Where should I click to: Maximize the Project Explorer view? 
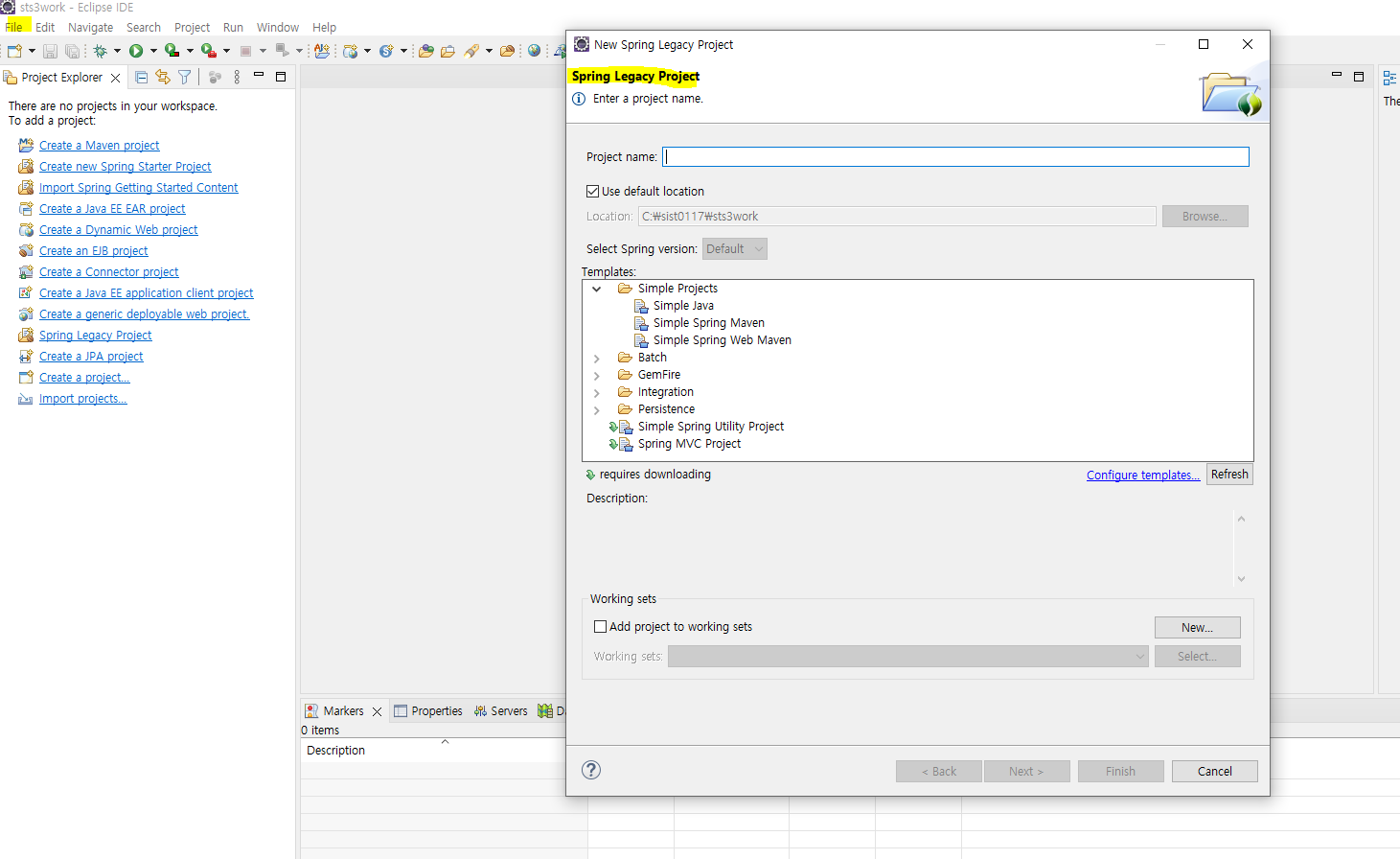coord(281,77)
